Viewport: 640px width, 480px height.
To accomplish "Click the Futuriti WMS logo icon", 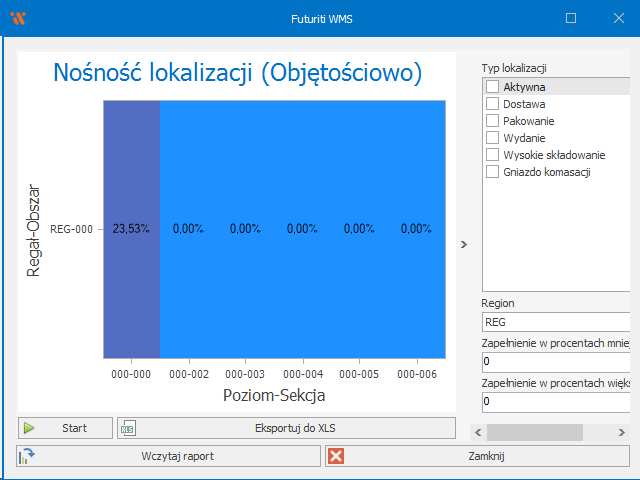I will pyautogui.click(x=18, y=18).
